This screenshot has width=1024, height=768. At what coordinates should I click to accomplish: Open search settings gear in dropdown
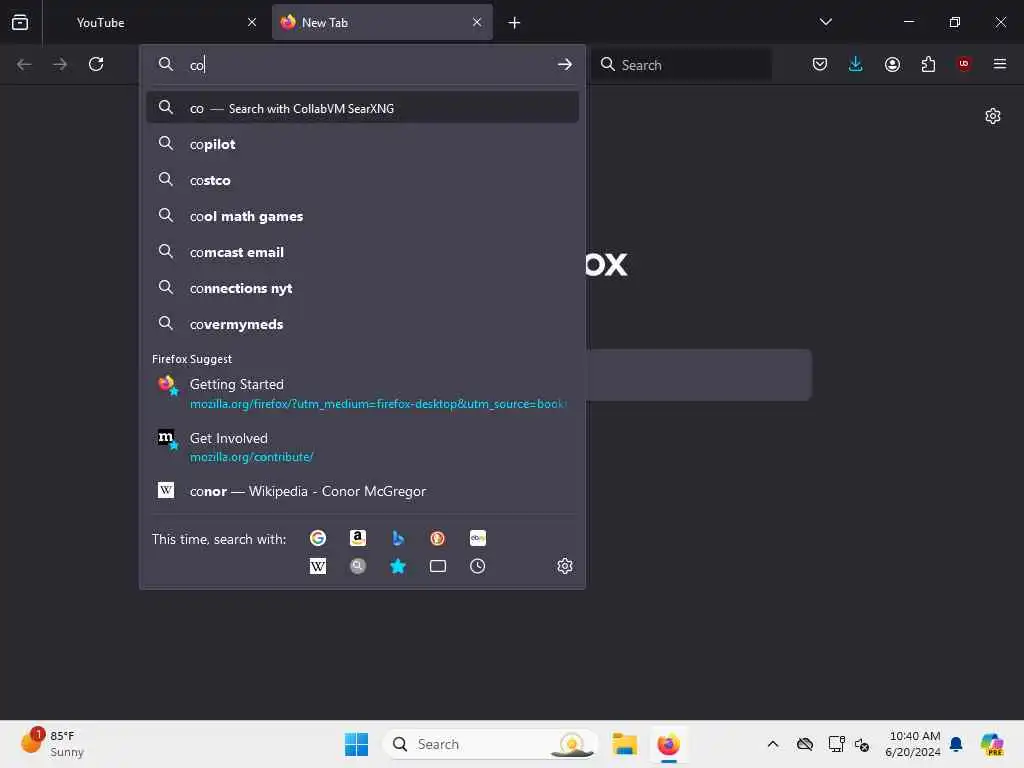coord(565,566)
